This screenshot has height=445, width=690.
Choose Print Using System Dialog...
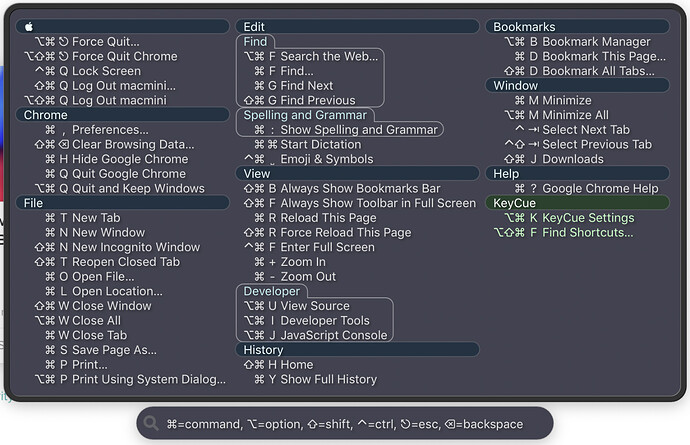pyautogui.click(x=130, y=379)
